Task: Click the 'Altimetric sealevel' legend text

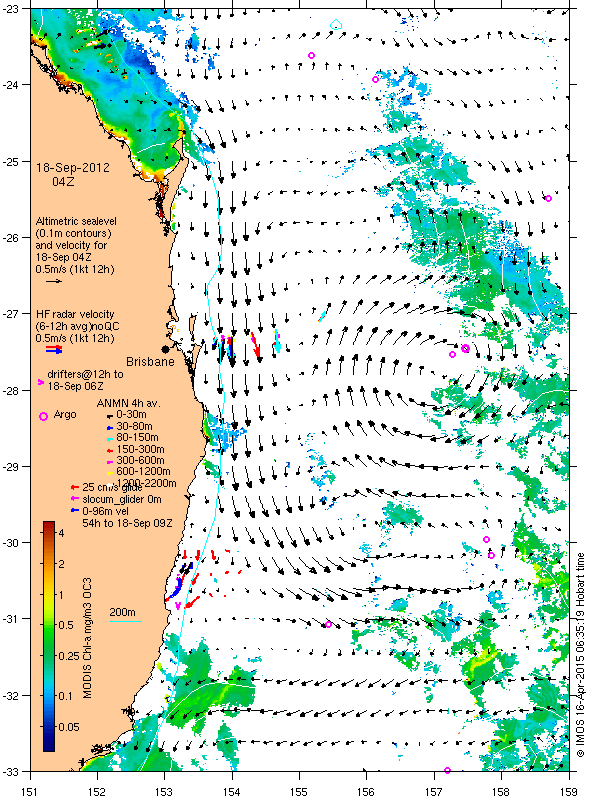Action: pos(76,221)
